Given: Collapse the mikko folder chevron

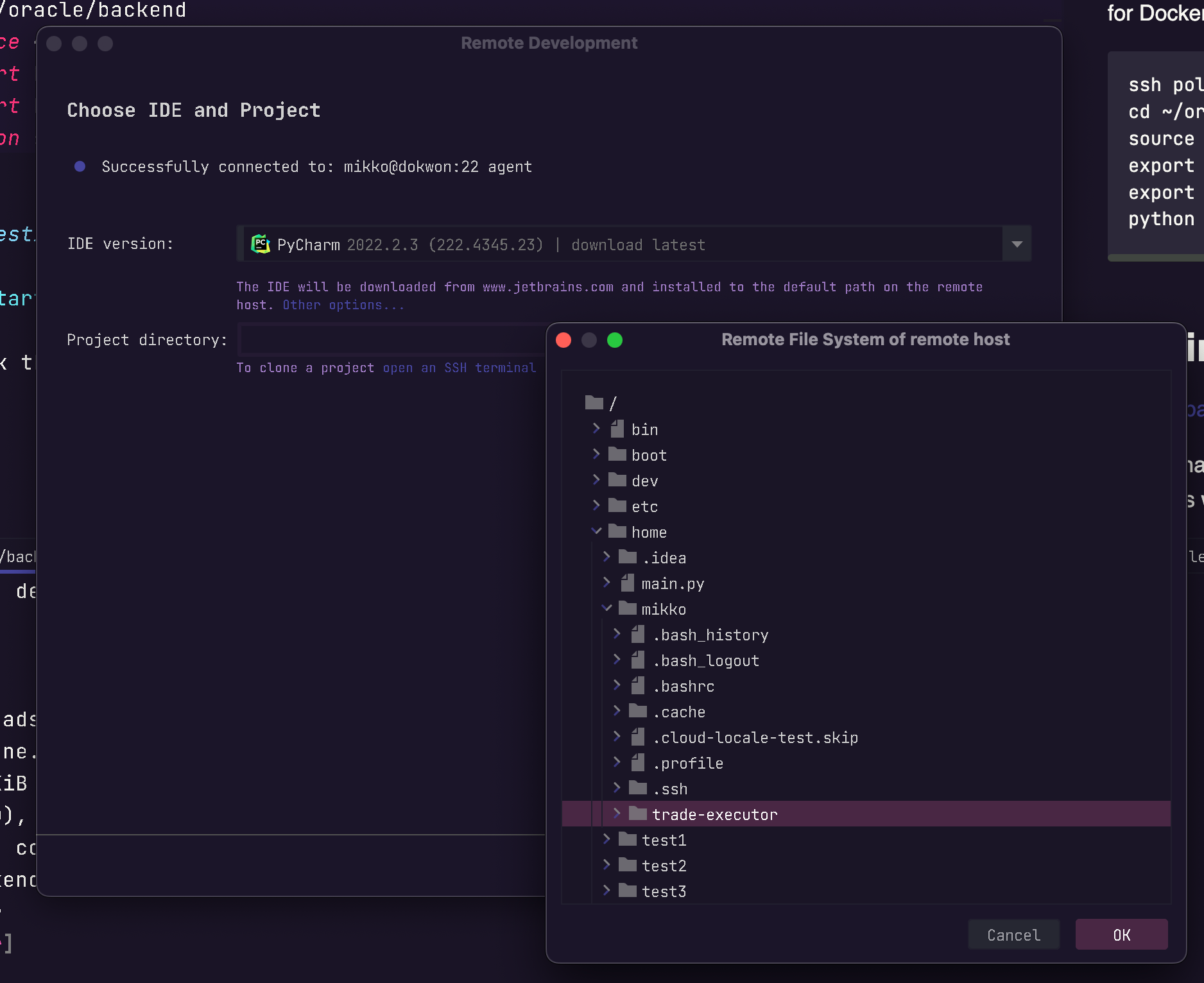Looking at the screenshot, I should pos(606,608).
